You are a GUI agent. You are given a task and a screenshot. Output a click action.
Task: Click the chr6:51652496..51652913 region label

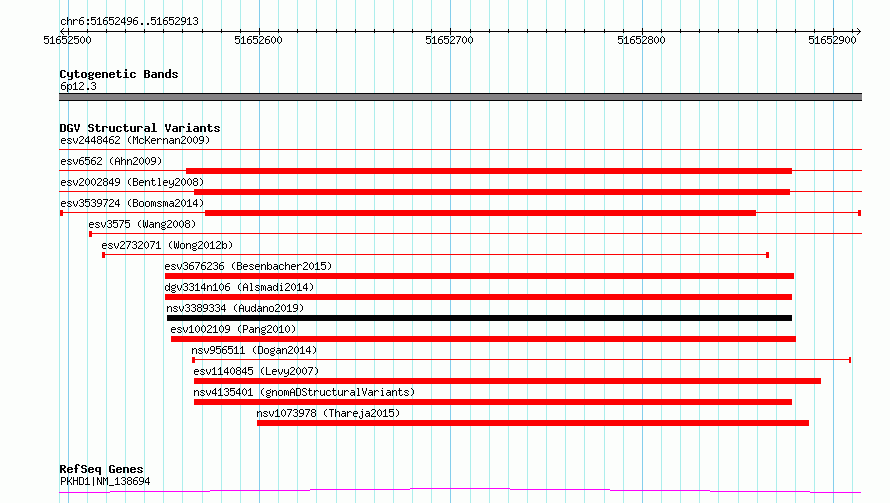[129, 22]
